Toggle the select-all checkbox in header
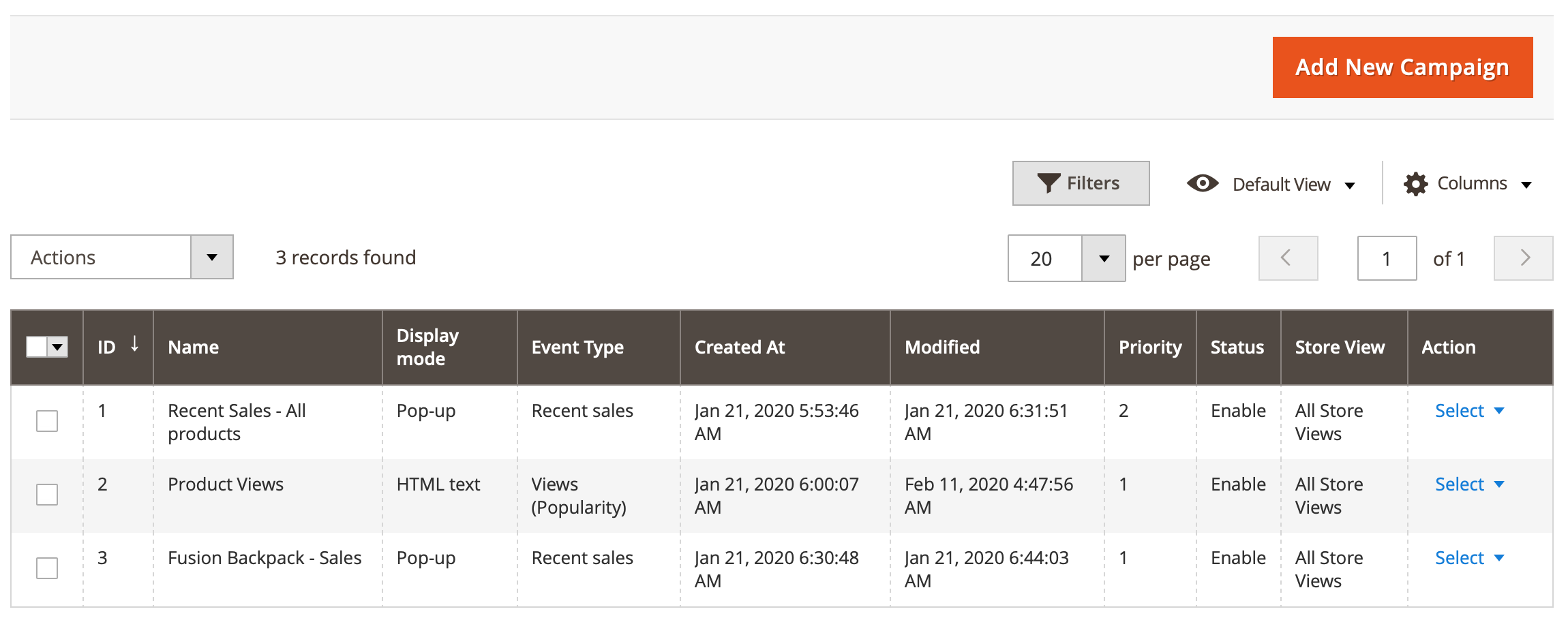1568x620 pixels. [37, 347]
